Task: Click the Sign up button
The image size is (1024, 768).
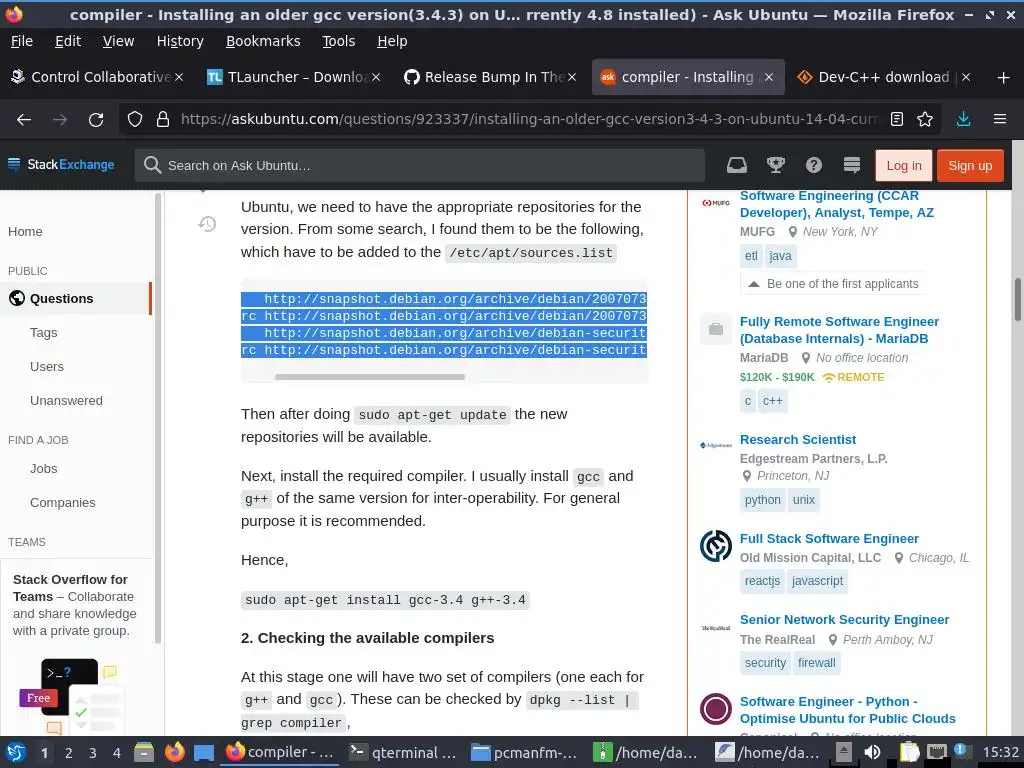Action: tap(970, 166)
